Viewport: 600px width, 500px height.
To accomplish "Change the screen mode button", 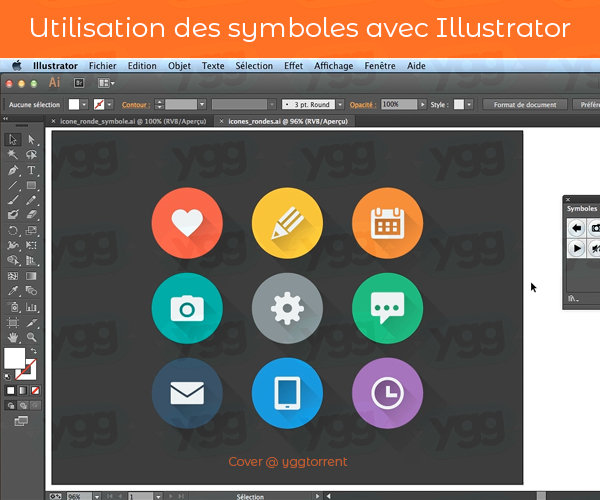I will click(x=21, y=421).
